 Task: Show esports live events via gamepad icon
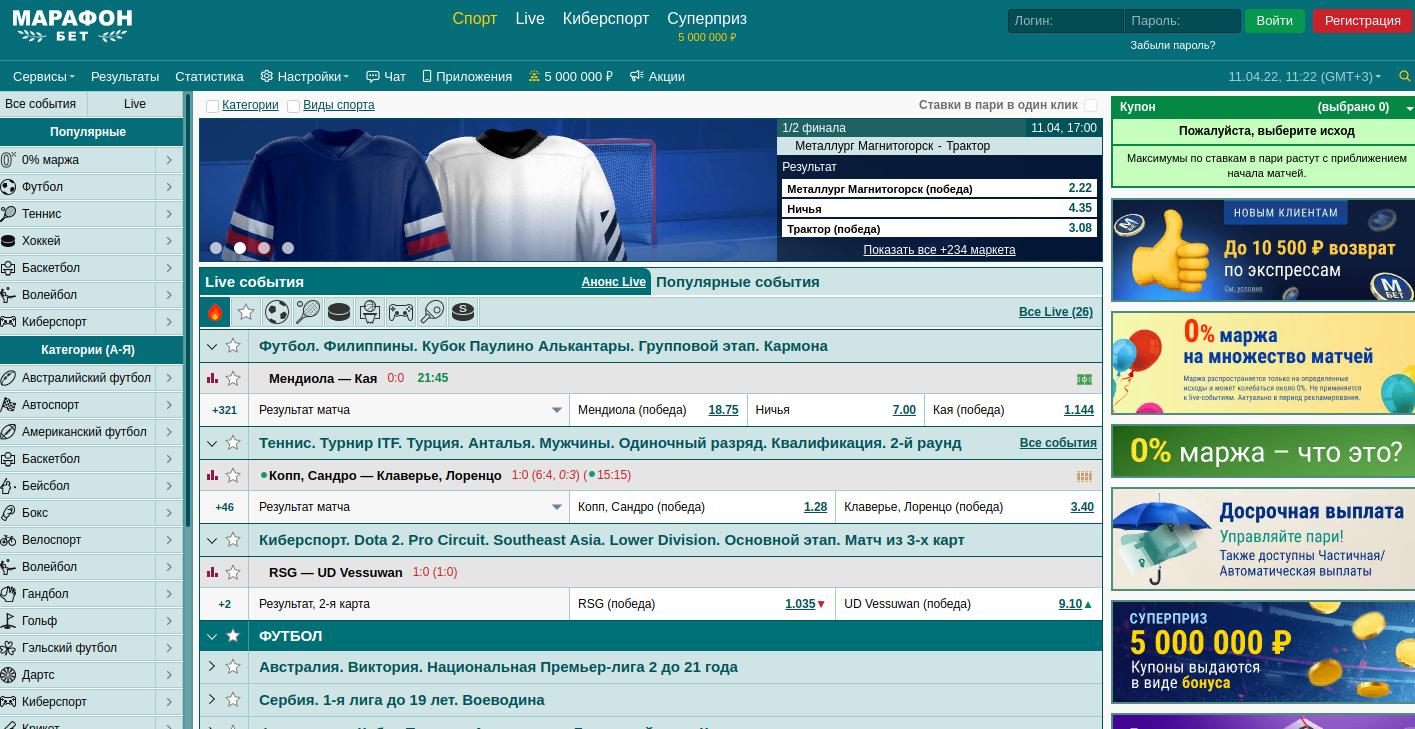(x=401, y=312)
